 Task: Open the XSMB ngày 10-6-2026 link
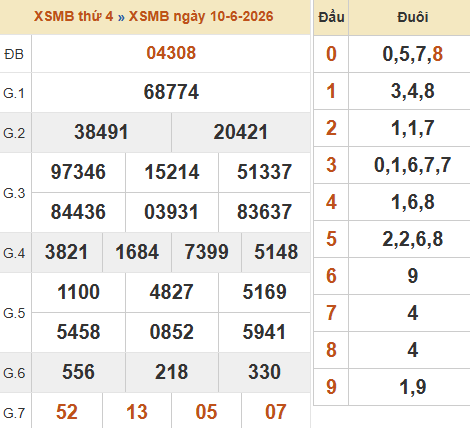(x=201, y=16)
